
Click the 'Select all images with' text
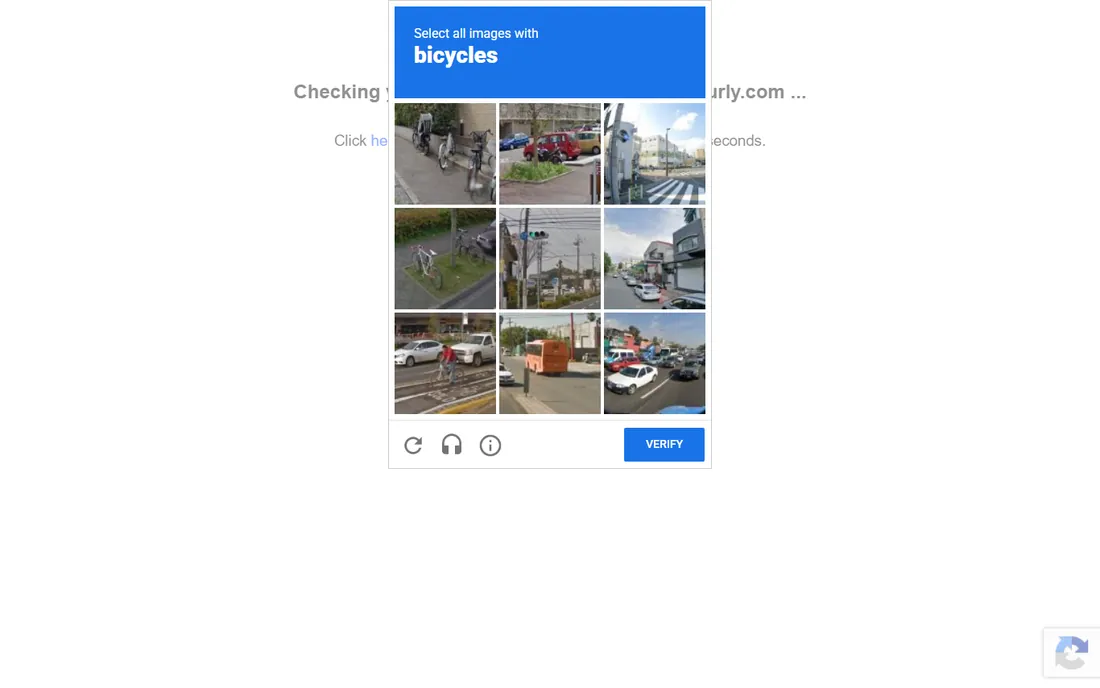pyautogui.click(x=476, y=34)
